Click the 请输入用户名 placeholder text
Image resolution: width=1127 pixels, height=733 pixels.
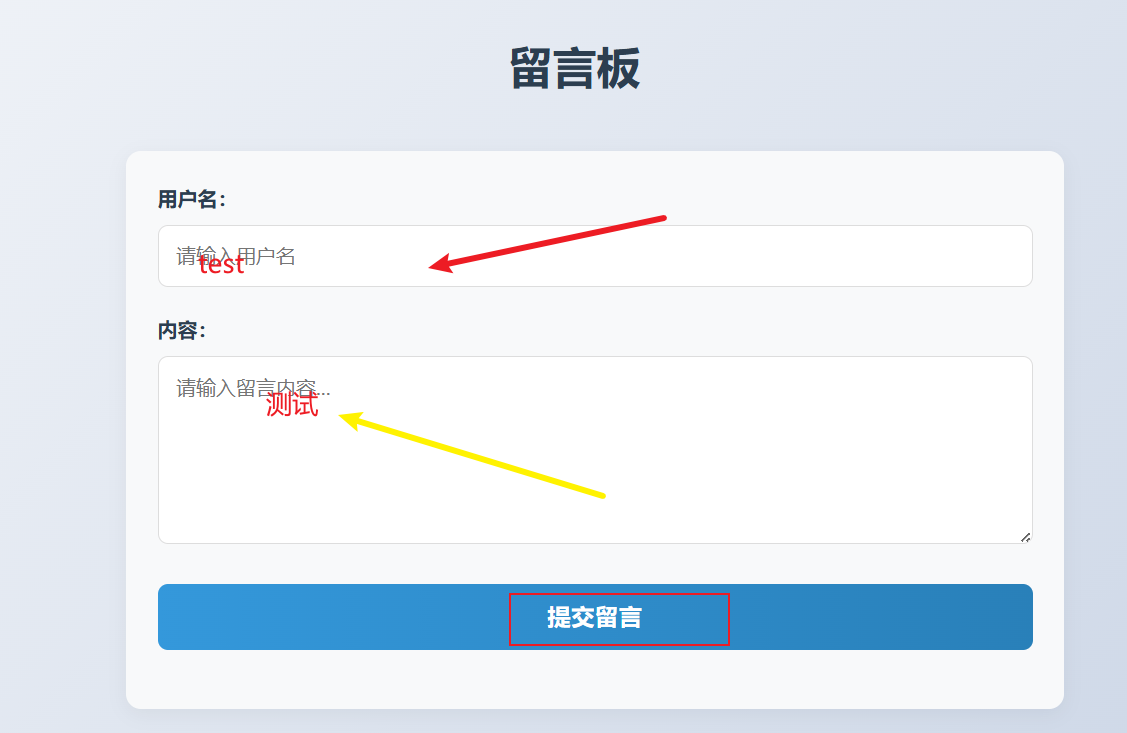[236, 256]
